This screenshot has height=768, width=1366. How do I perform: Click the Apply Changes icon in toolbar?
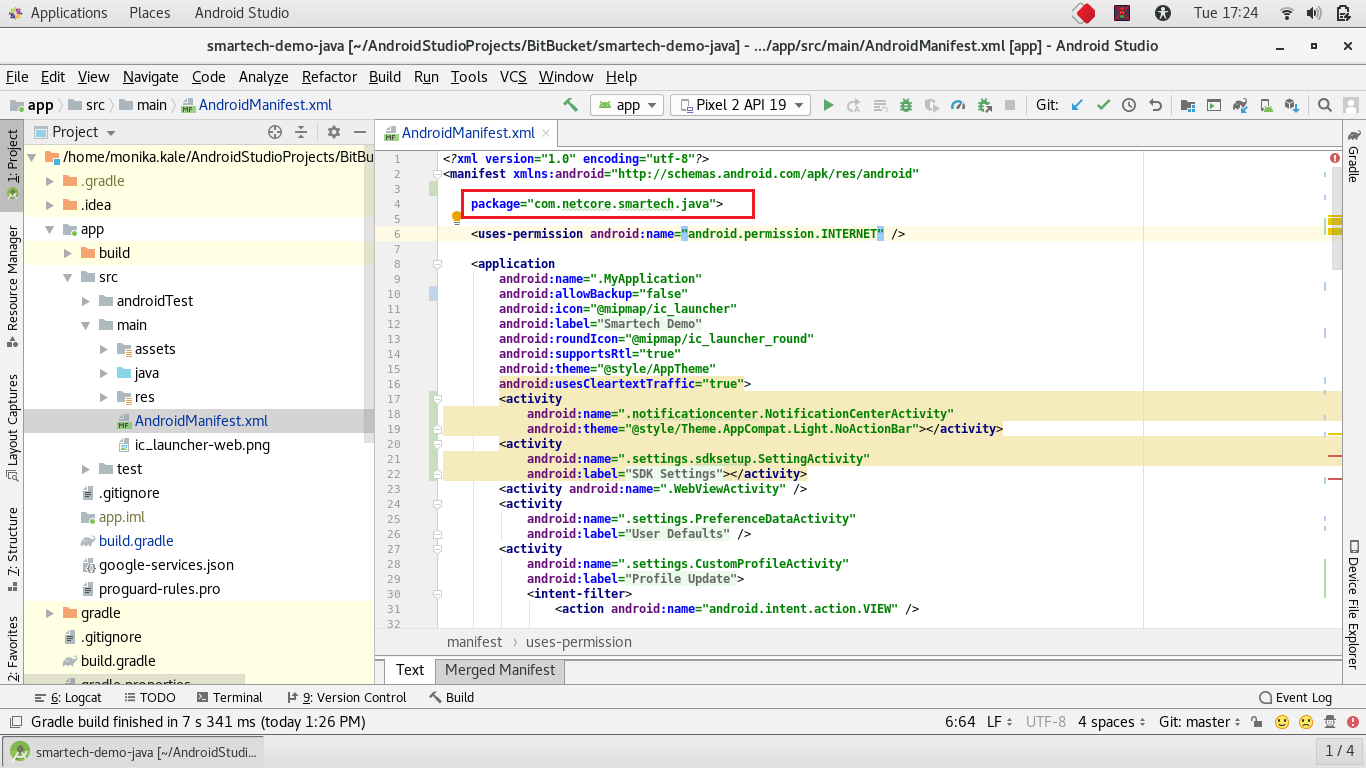854,105
